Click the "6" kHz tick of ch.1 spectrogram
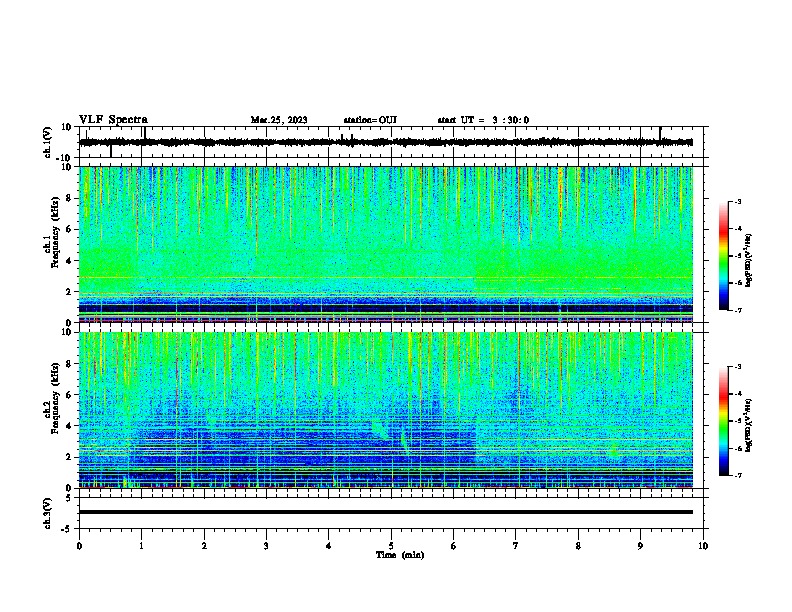 [x=70, y=229]
